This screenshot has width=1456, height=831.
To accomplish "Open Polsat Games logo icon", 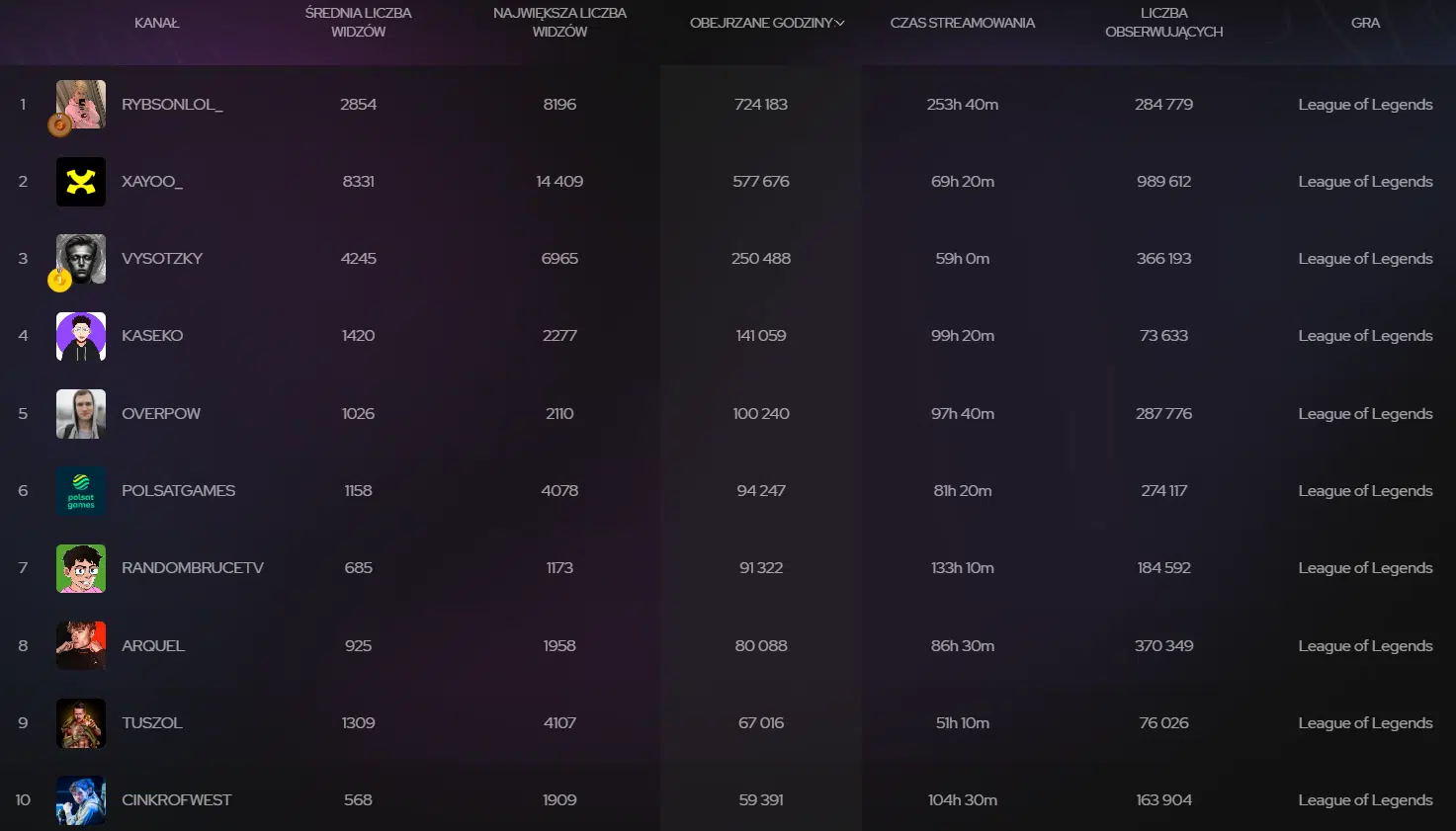I will [81, 491].
